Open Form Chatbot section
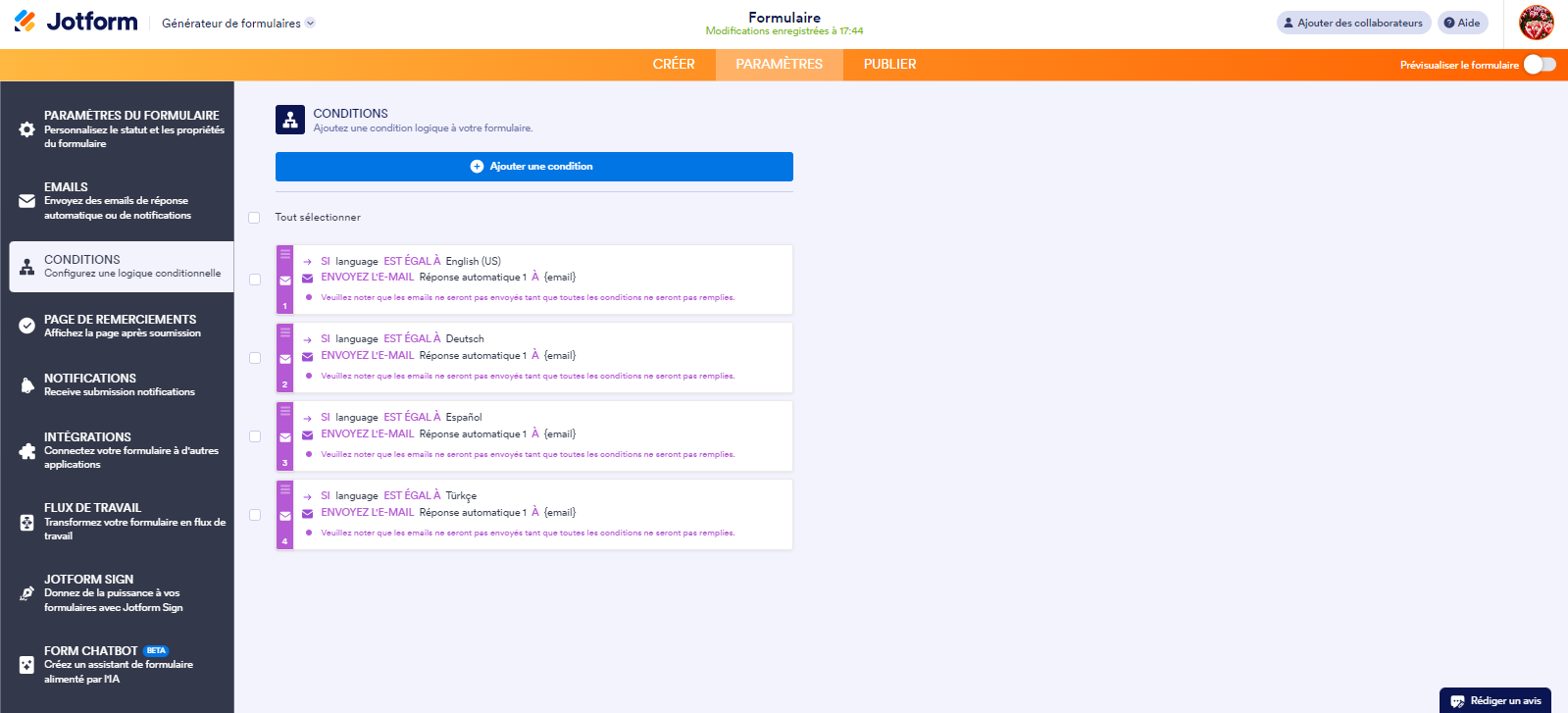Screen dimensions: 1568x713 [x=122, y=664]
